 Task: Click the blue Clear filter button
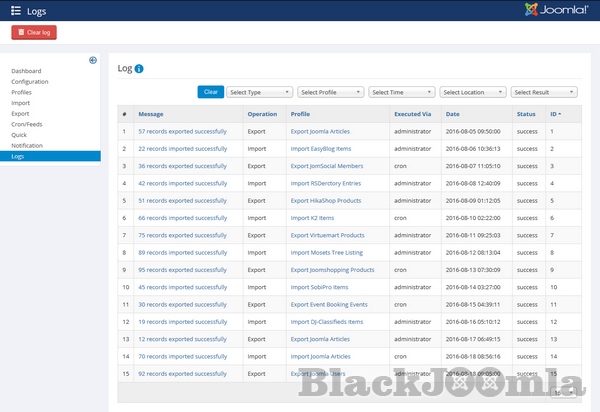coord(210,92)
